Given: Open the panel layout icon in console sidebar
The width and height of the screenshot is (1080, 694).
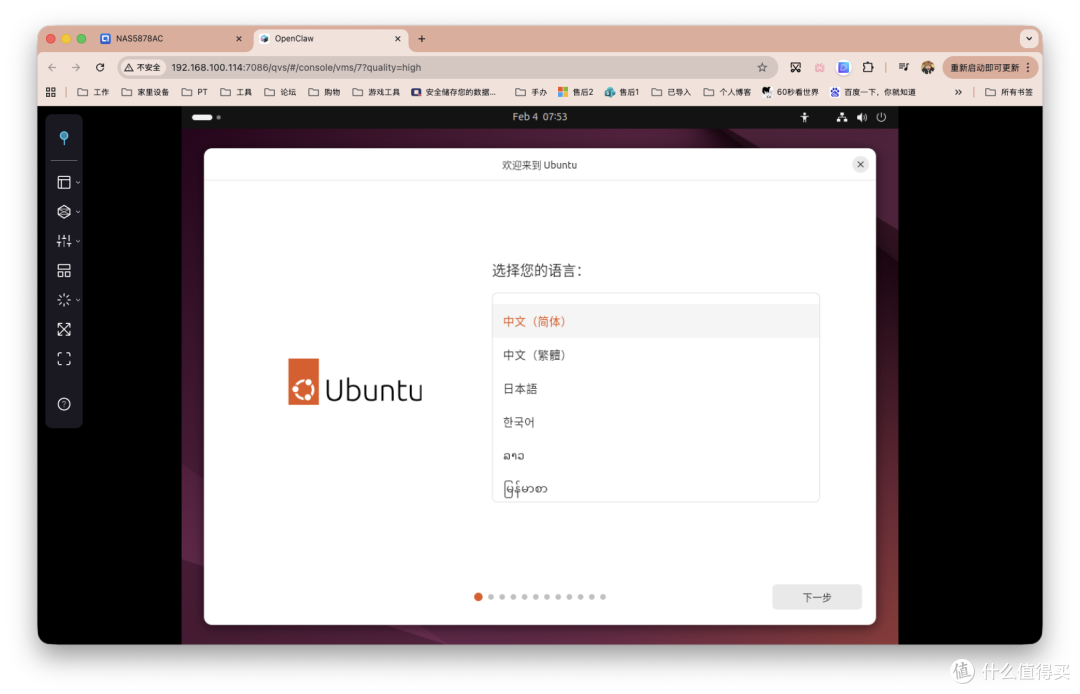Looking at the screenshot, I should [x=64, y=182].
